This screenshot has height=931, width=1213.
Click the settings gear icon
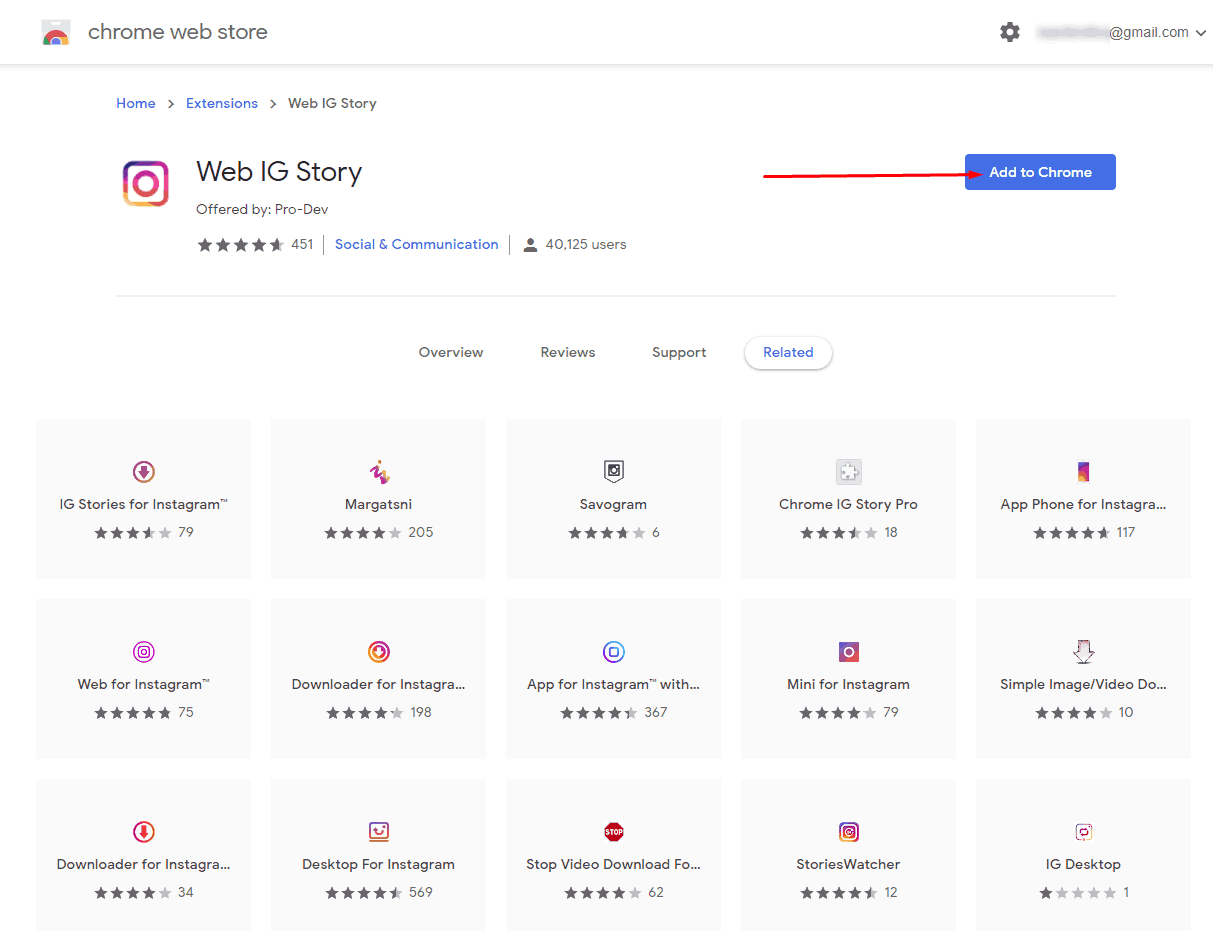coord(1010,32)
